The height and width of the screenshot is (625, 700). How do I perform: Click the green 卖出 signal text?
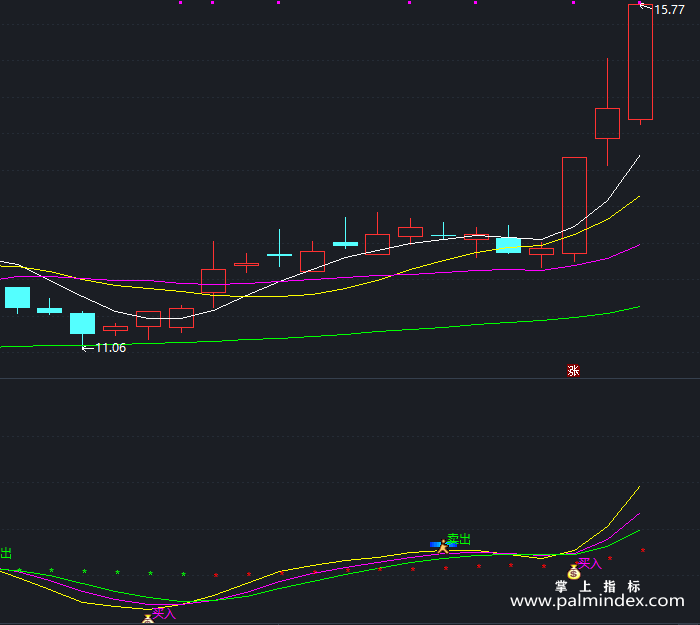(x=459, y=539)
